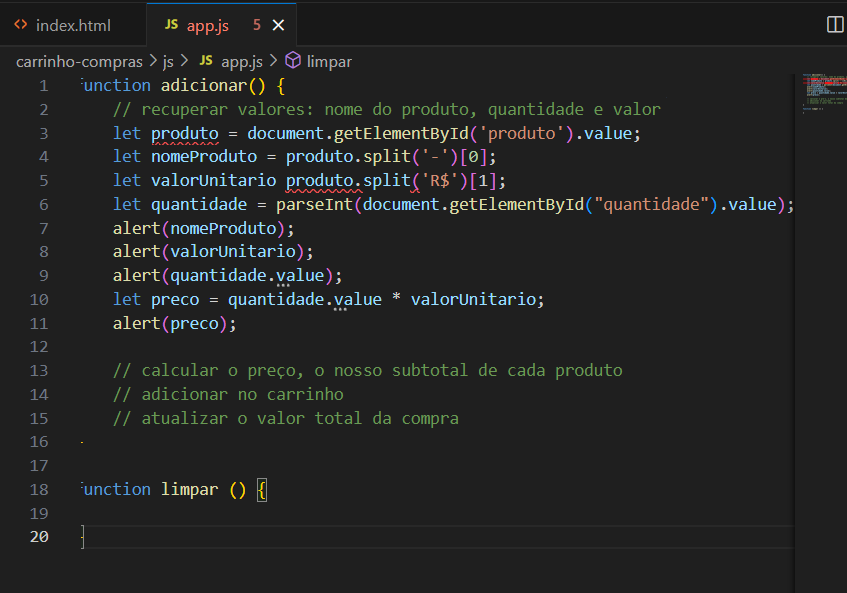Viewport: 847px width, 593px height.
Task: Click the minimap code preview
Action: [823, 92]
